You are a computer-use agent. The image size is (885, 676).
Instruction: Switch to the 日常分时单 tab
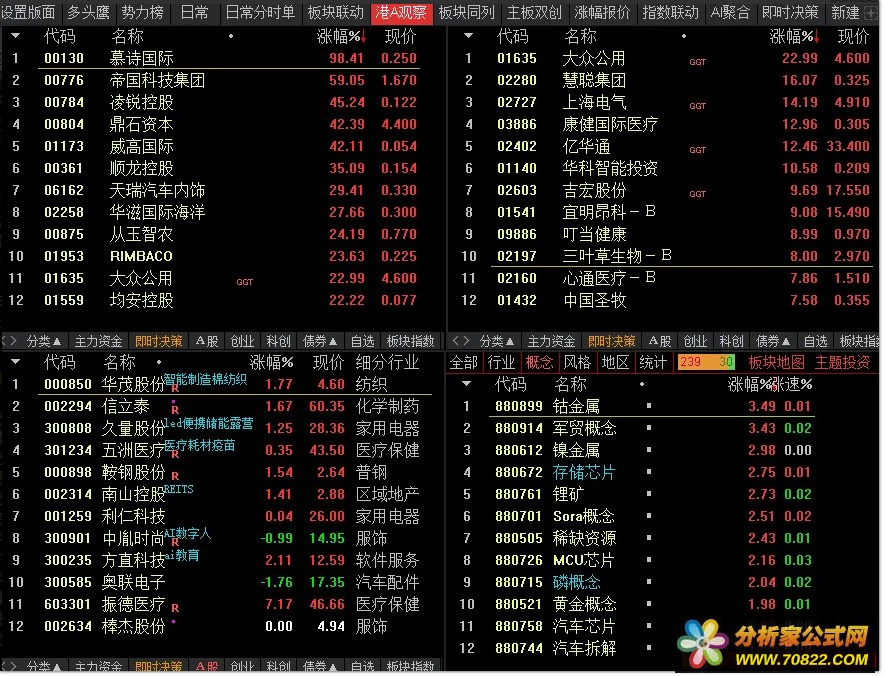point(260,12)
